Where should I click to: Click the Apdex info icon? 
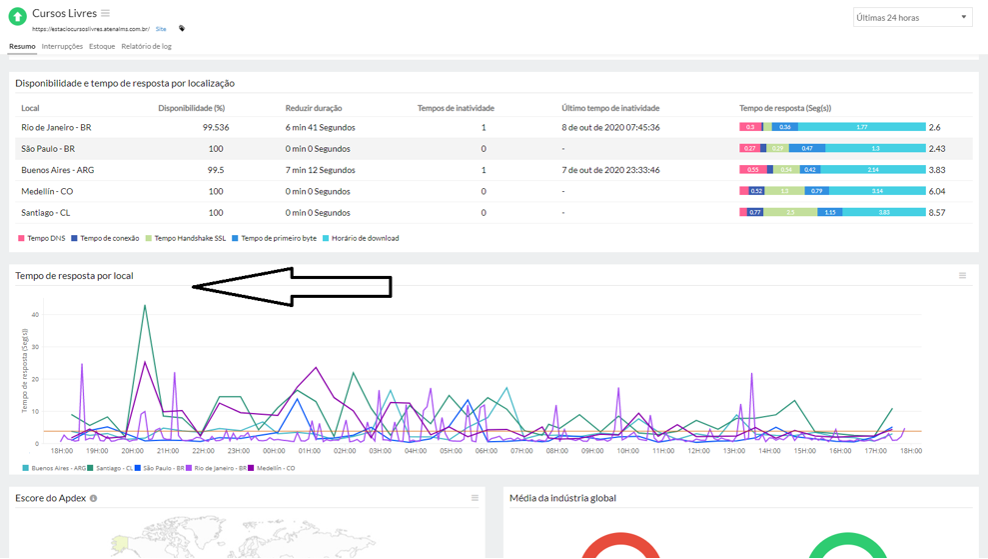tap(93, 498)
